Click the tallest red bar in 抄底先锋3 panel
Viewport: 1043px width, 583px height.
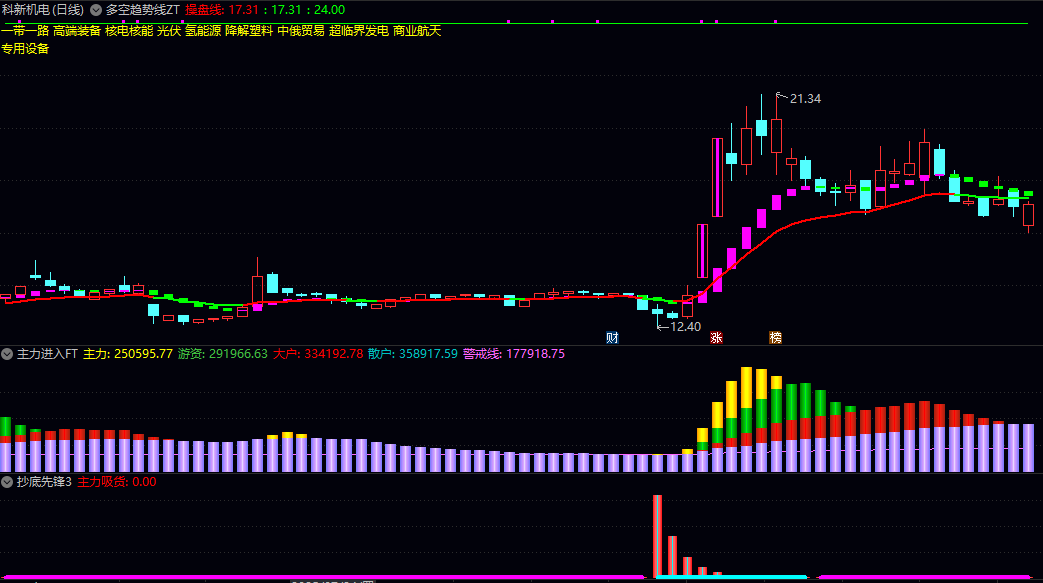657,536
